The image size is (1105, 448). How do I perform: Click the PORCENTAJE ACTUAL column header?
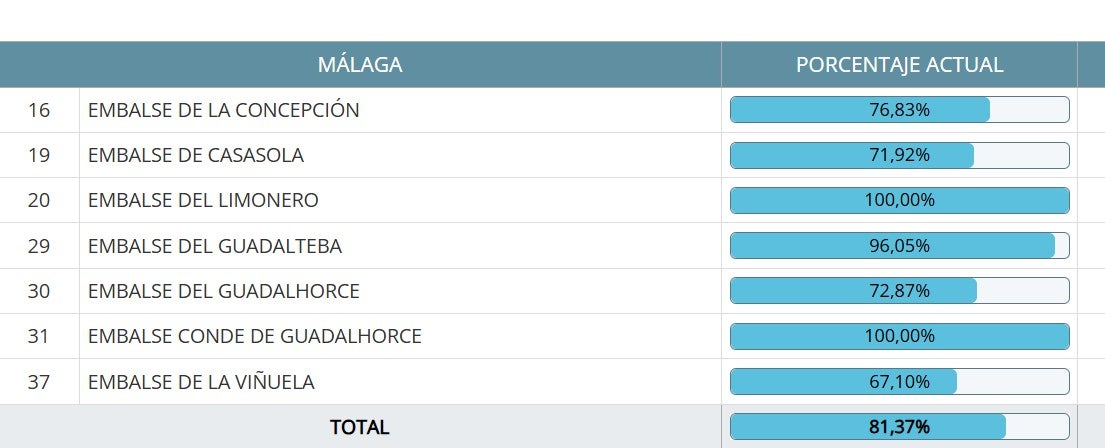pos(899,65)
